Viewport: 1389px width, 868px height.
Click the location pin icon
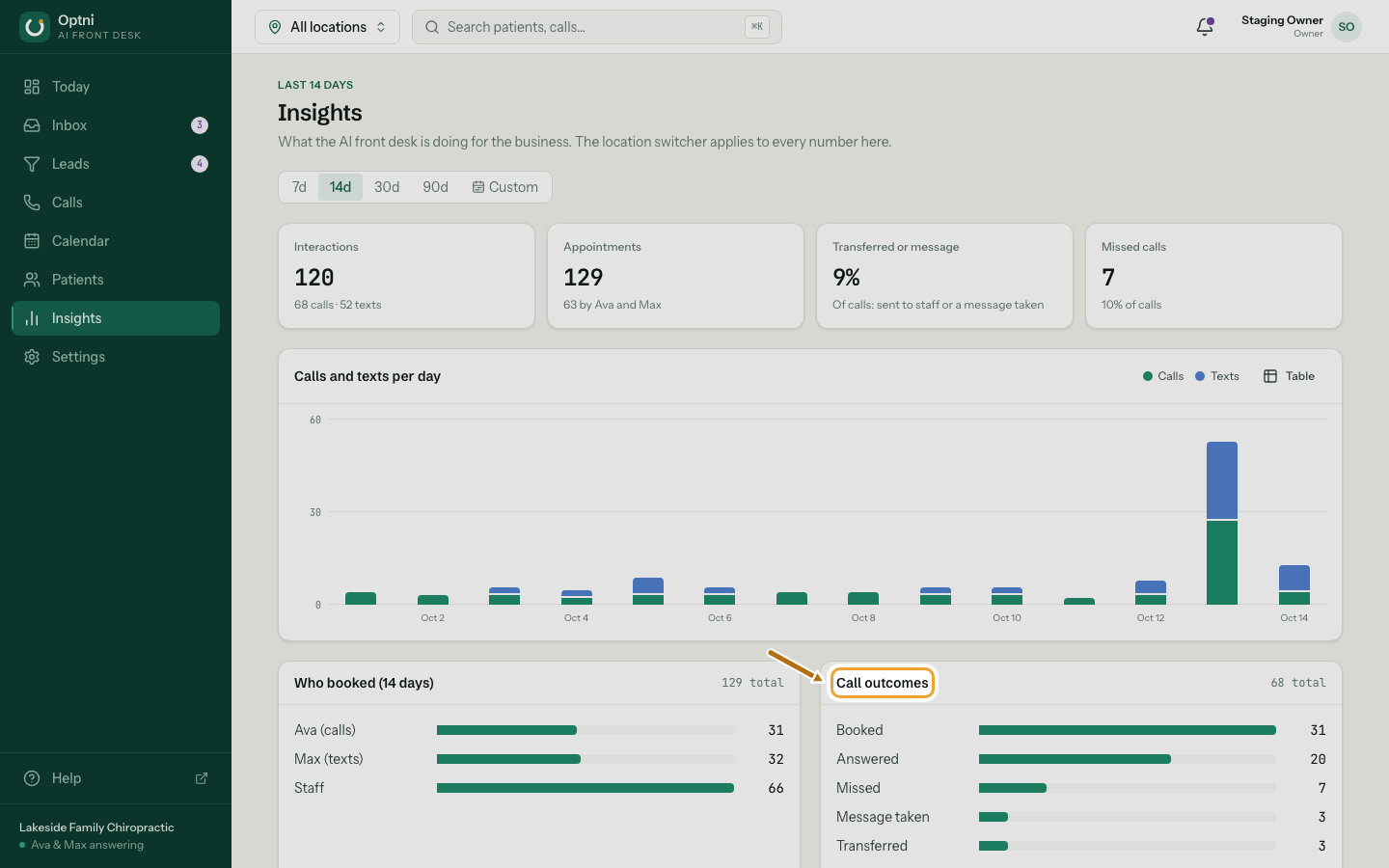[x=275, y=27]
